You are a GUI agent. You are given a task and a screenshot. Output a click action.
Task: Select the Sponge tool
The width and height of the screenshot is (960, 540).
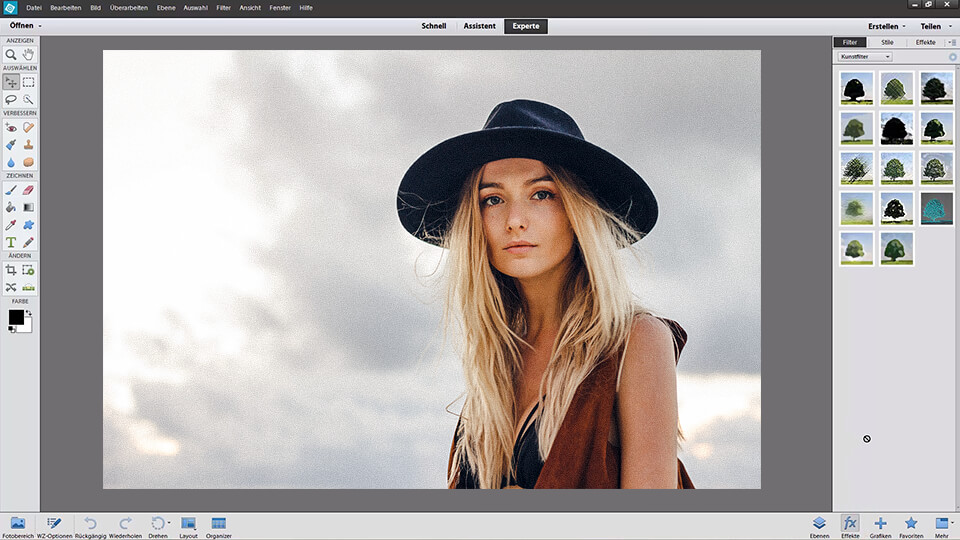point(28,162)
